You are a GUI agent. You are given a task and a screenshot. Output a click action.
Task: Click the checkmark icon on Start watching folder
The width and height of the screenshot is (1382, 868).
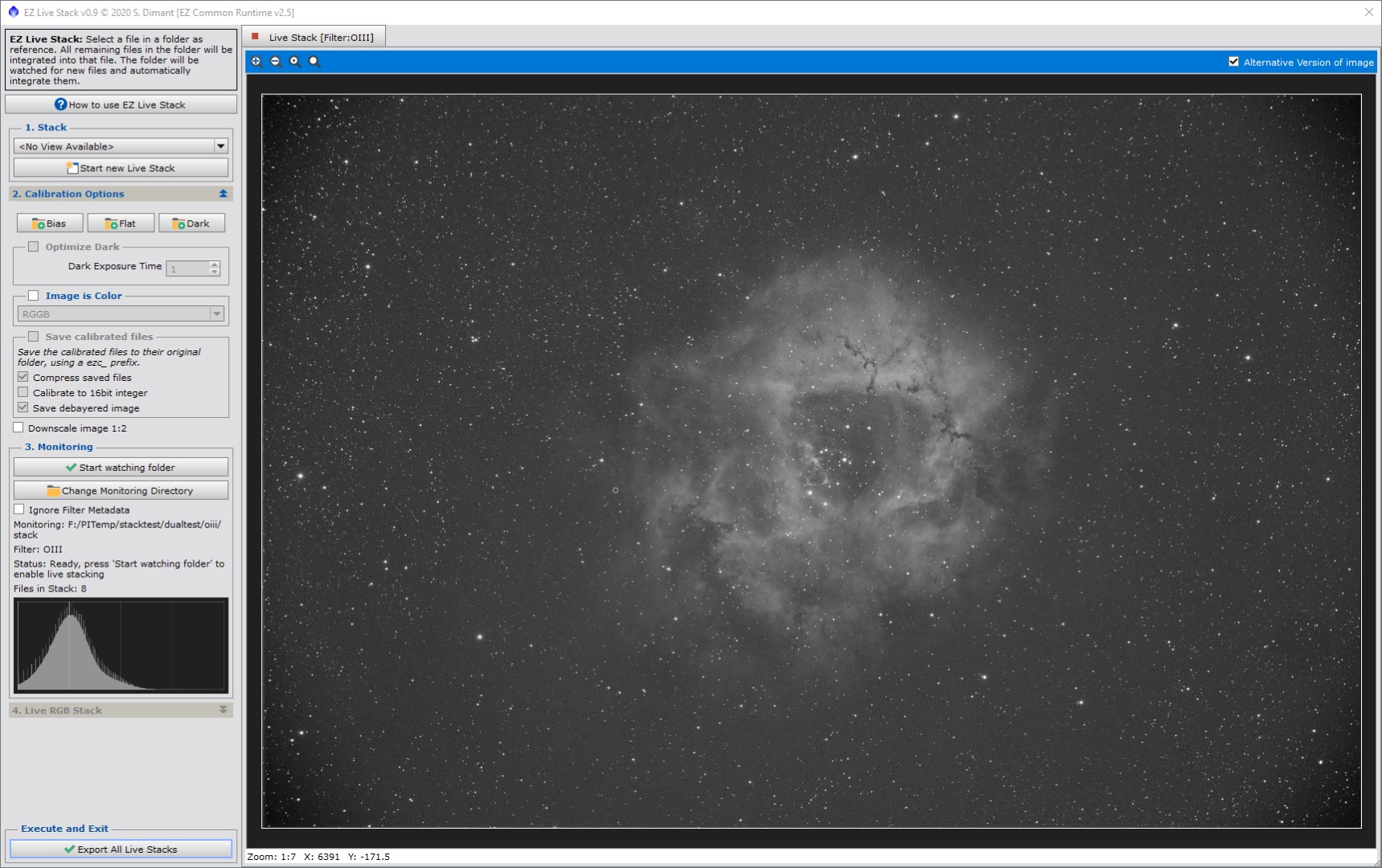pyautogui.click(x=72, y=467)
